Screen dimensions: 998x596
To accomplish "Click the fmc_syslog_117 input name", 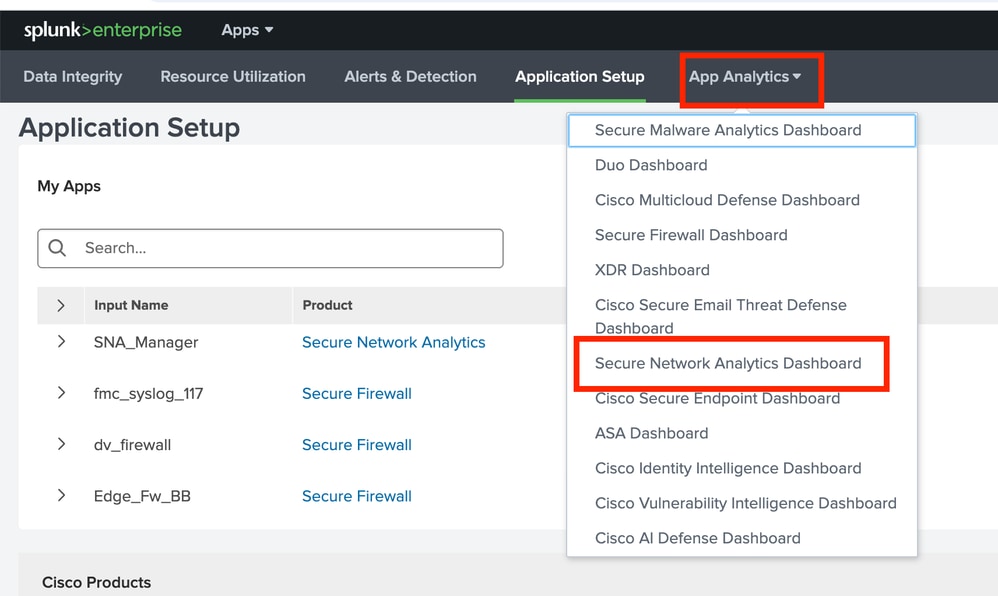I will pyautogui.click(x=148, y=394).
